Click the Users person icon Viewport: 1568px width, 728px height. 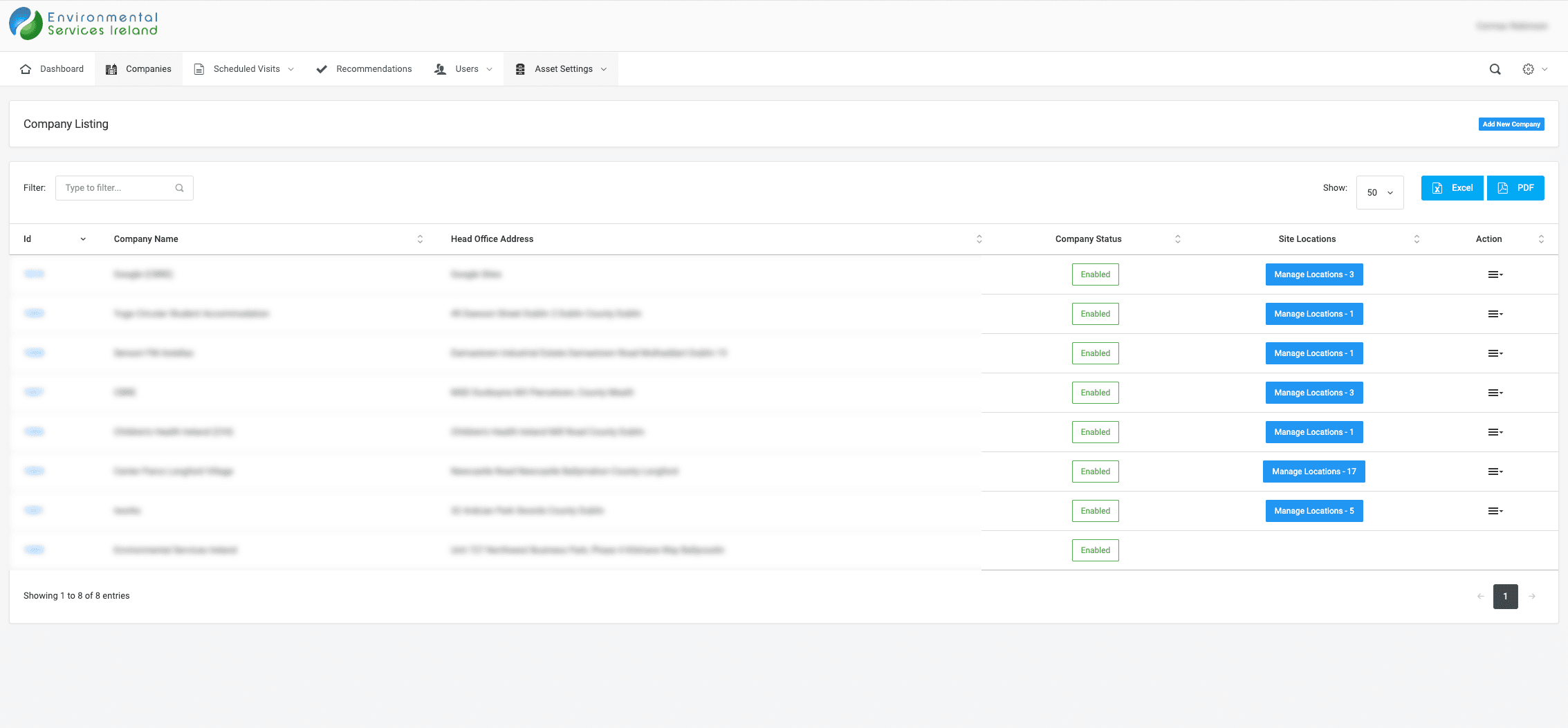click(x=440, y=69)
